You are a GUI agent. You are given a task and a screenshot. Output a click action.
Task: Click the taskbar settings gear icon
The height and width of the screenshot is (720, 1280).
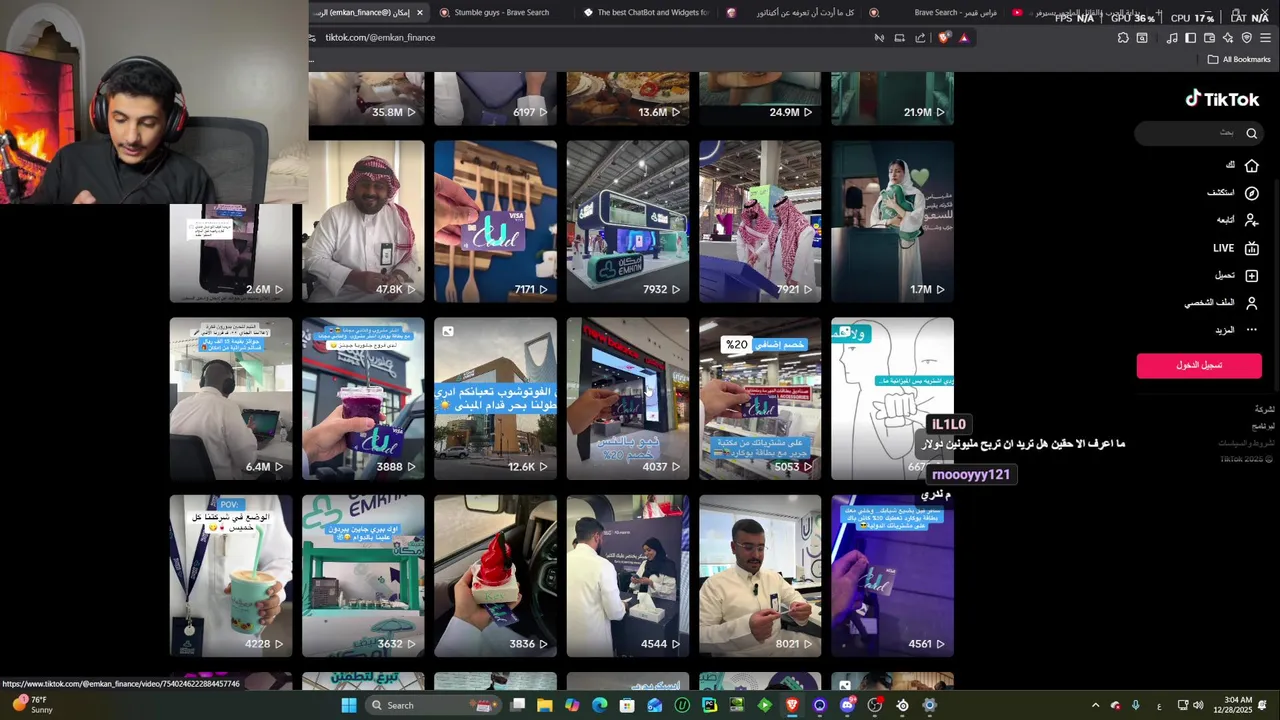click(x=930, y=705)
